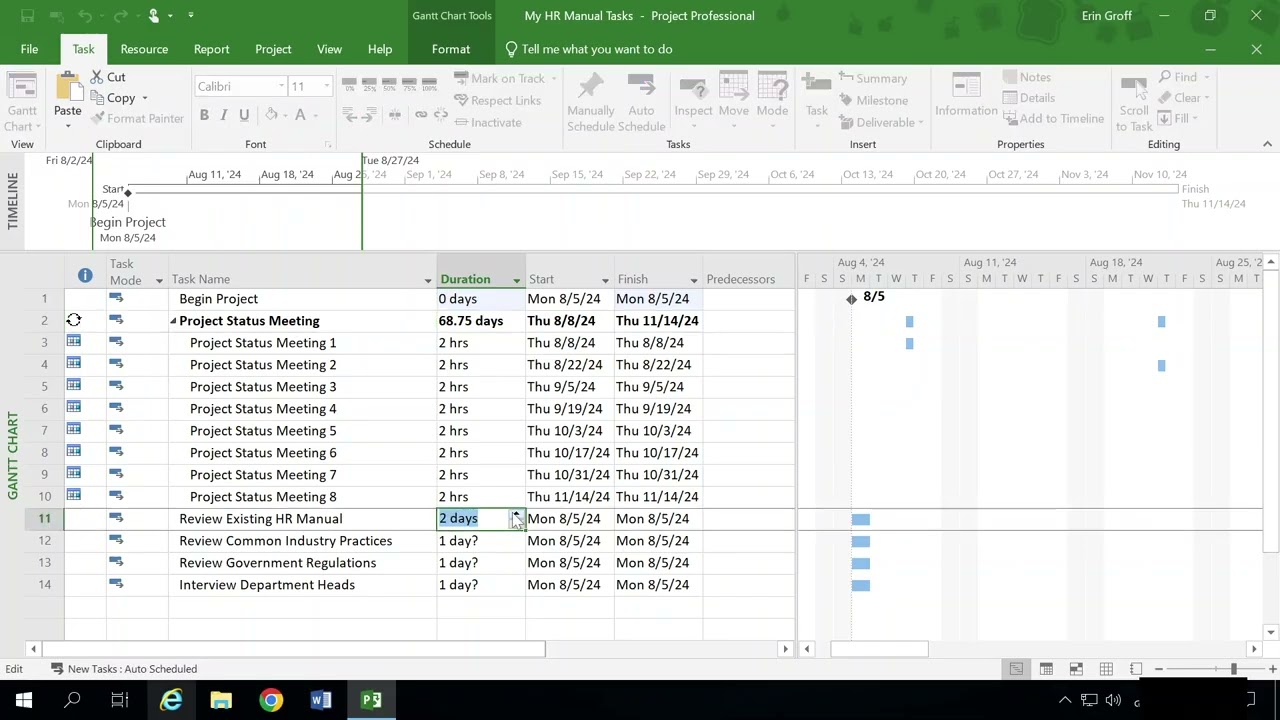Collapse the Project Status Meeting summary task
Viewport: 1280px width, 720px height.
[173, 321]
